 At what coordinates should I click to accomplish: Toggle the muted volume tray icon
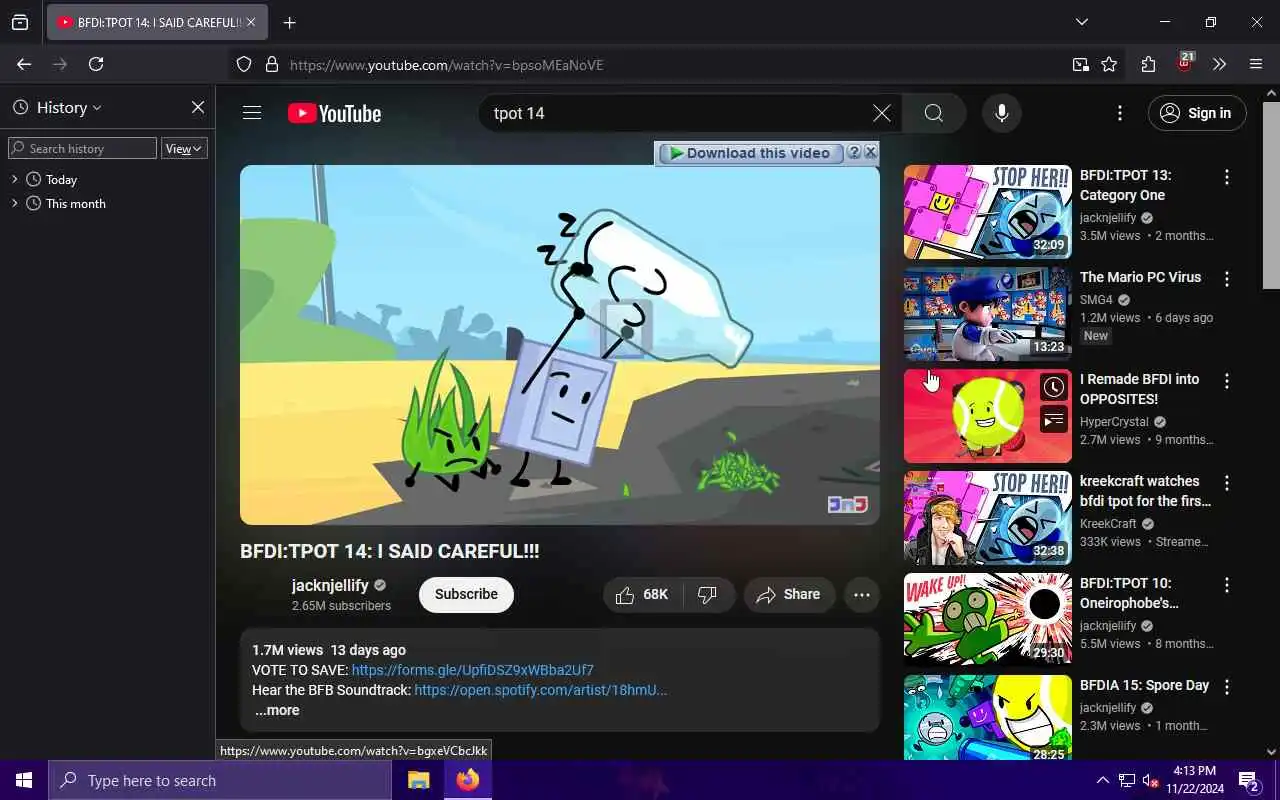pyautogui.click(x=1150, y=780)
